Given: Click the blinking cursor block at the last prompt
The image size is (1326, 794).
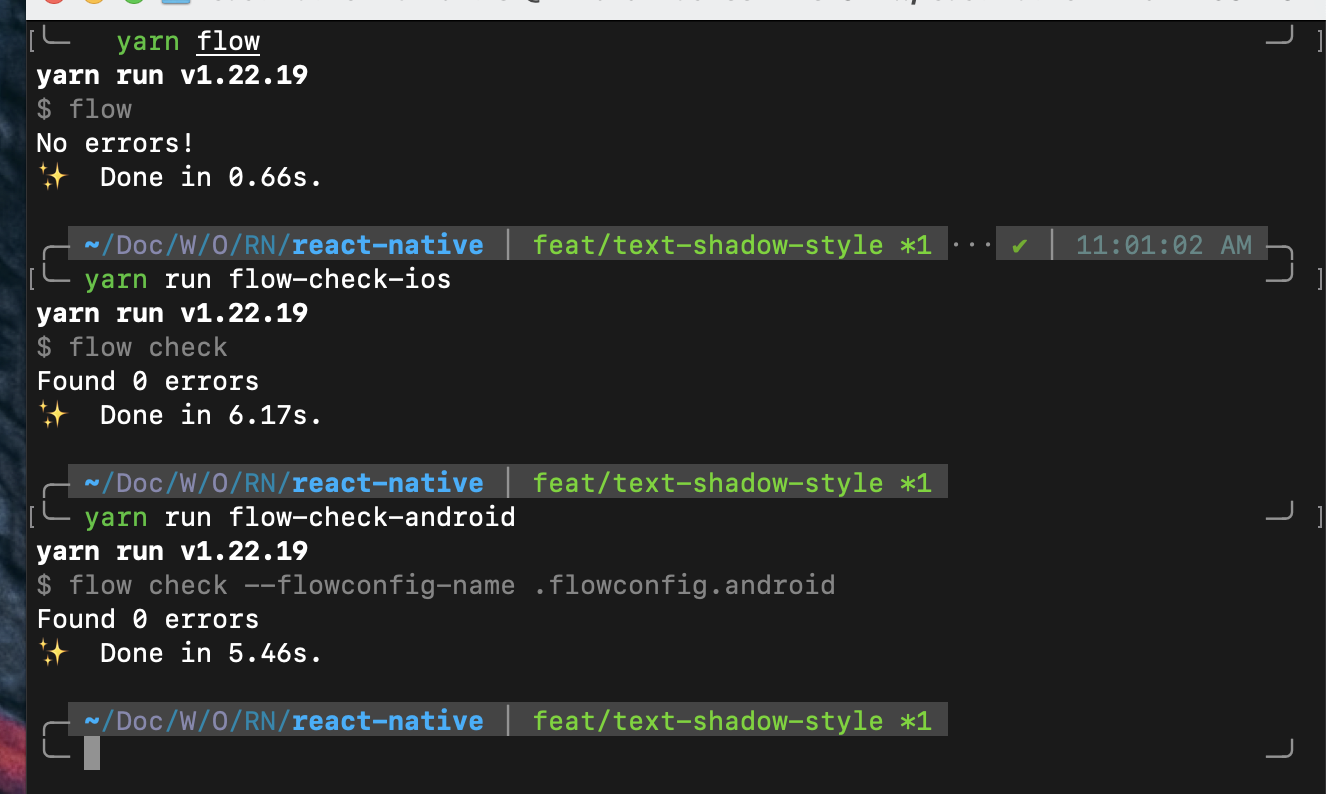Looking at the screenshot, I should 92,753.
